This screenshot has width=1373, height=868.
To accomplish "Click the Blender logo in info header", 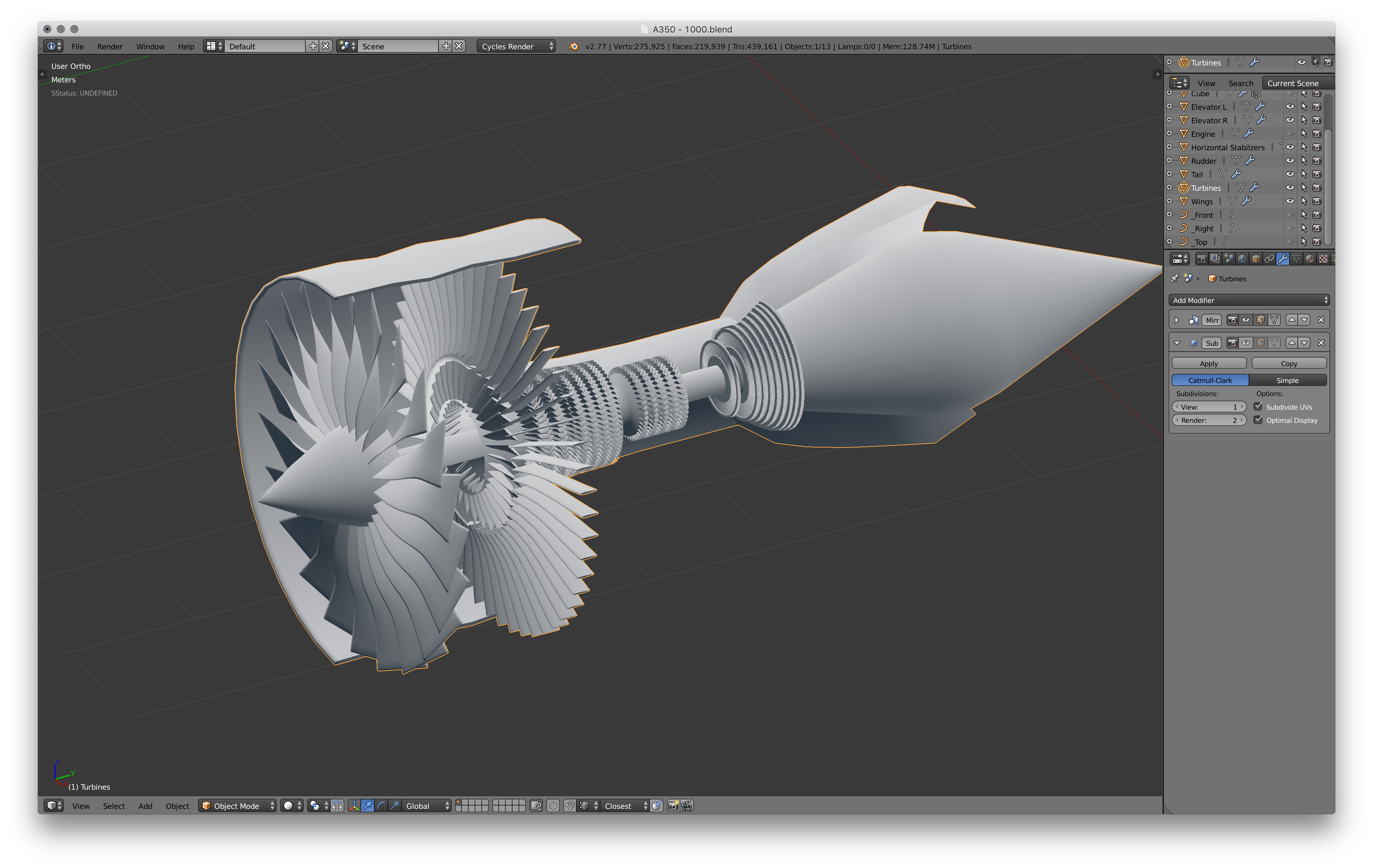I will point(573,46).
